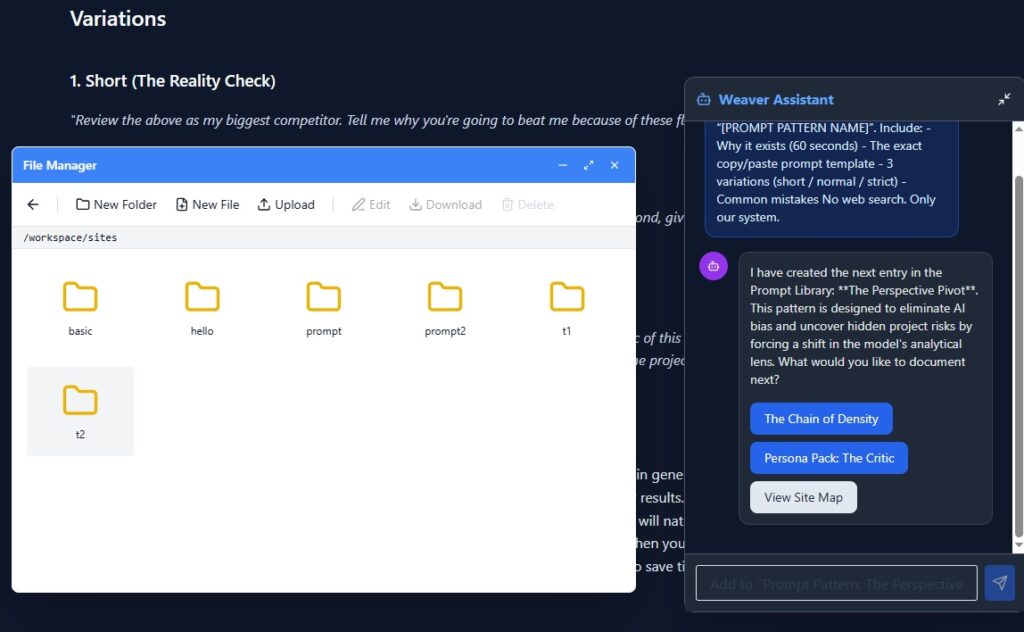Click the back arrow in File Manager

33,205
